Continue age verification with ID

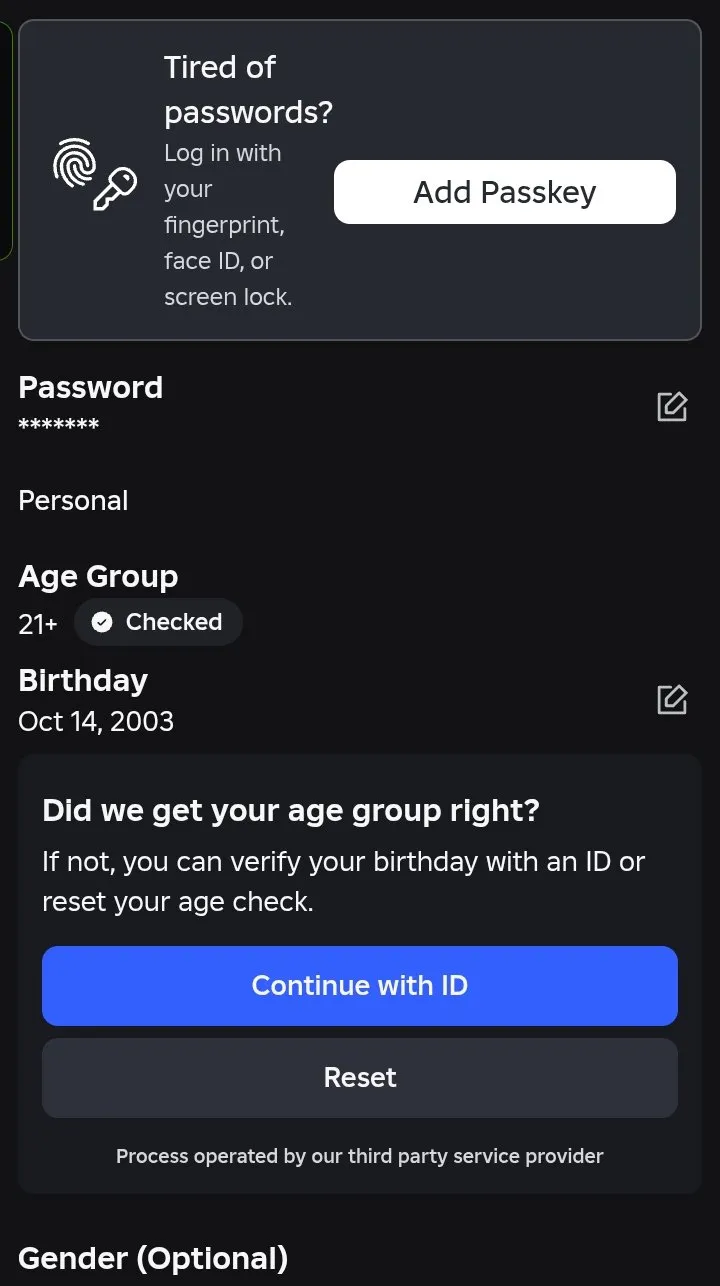[360, 986]
